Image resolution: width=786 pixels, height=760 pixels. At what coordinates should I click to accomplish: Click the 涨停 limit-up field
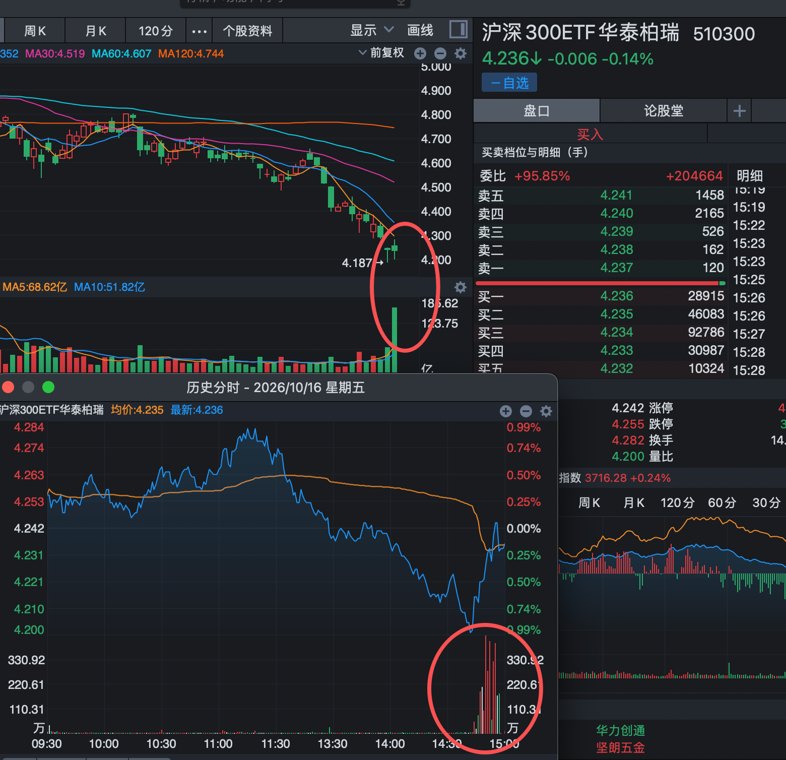point(661,408)
